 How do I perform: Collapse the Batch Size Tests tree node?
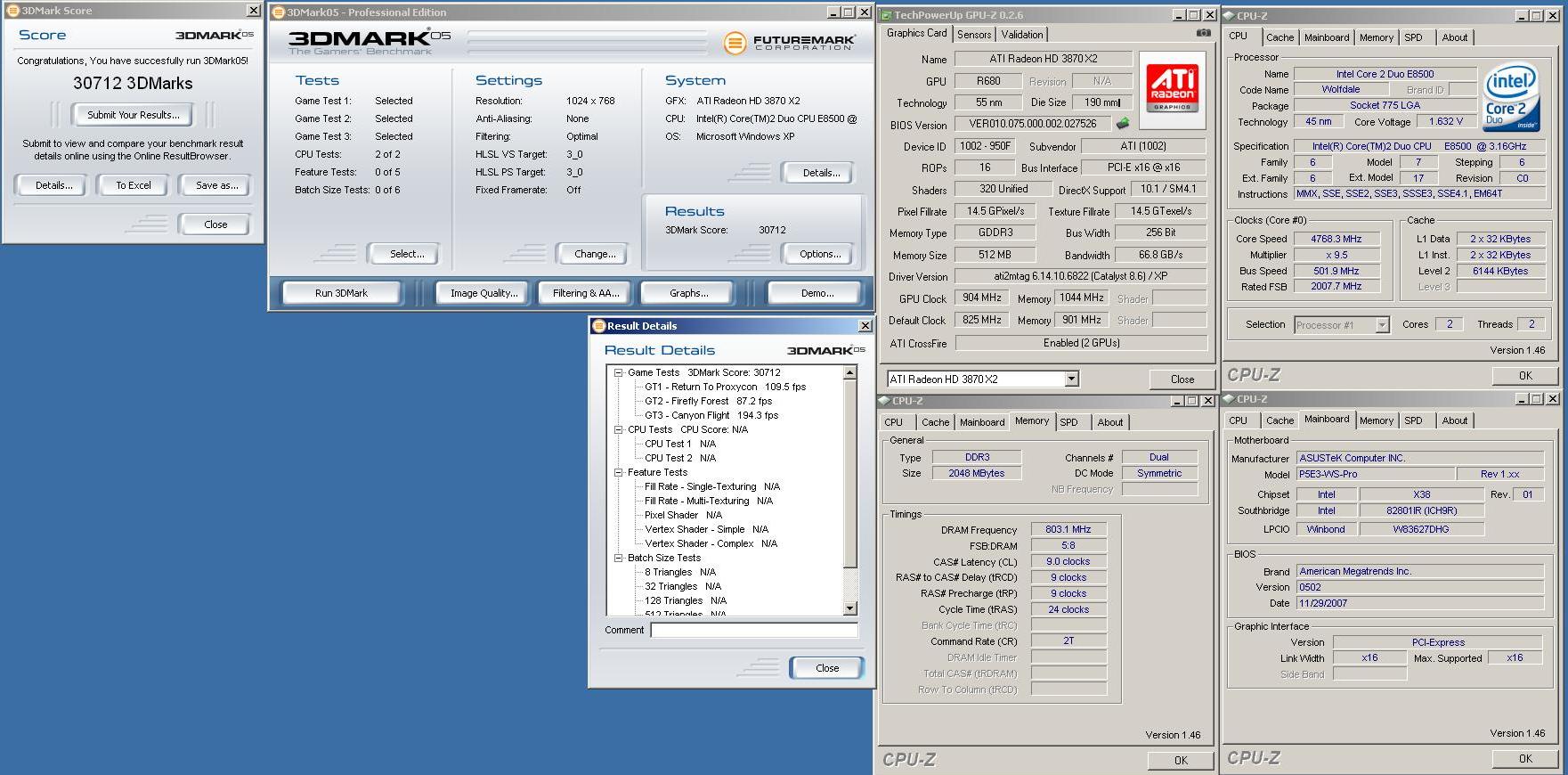point(618,559)
